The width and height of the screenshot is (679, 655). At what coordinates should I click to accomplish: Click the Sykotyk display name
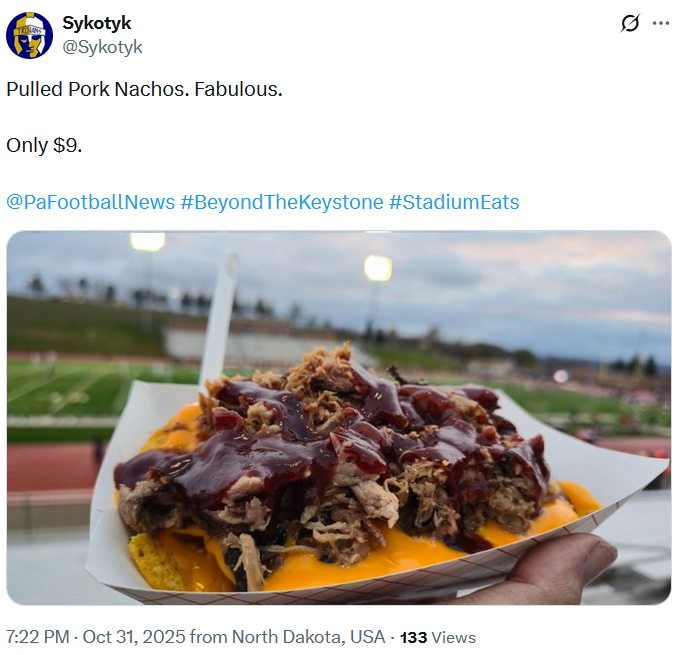pyautogui.click(x=96, y=23)
